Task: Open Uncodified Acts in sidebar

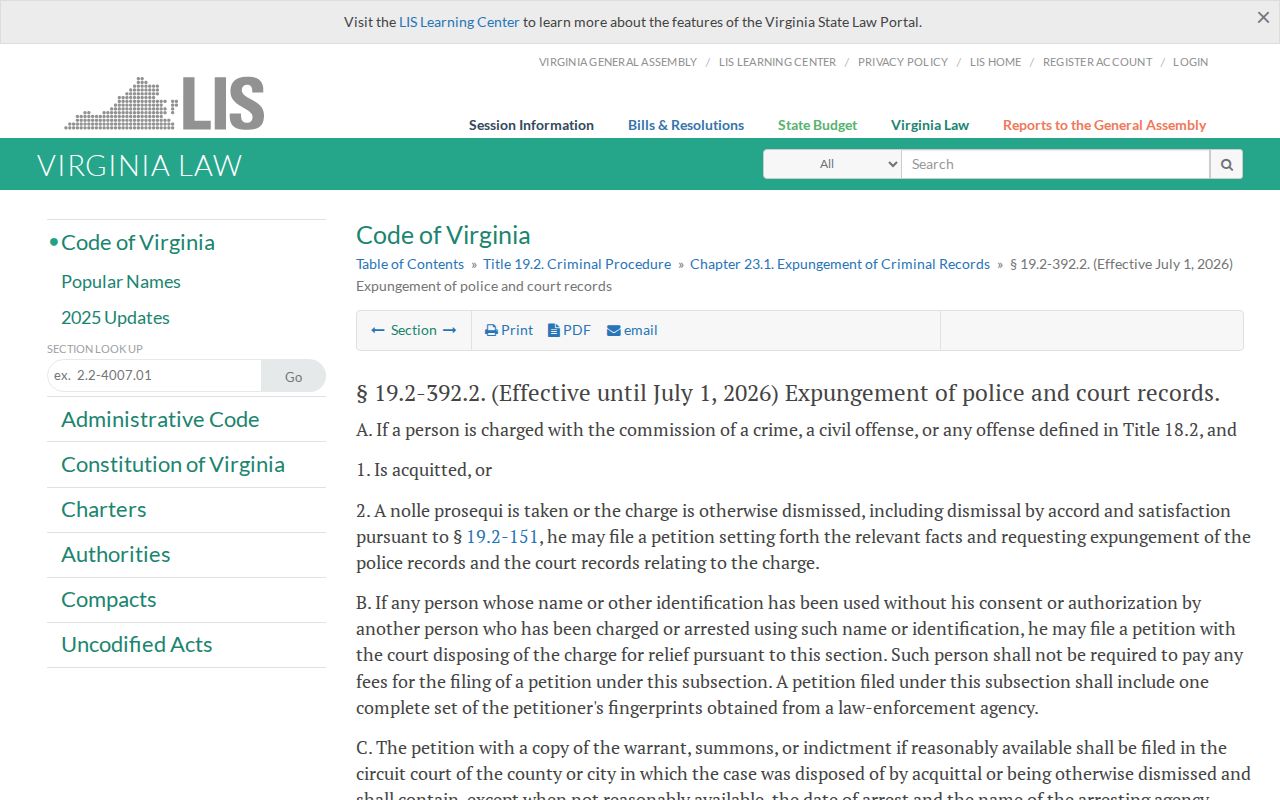Action: (137, 644)
